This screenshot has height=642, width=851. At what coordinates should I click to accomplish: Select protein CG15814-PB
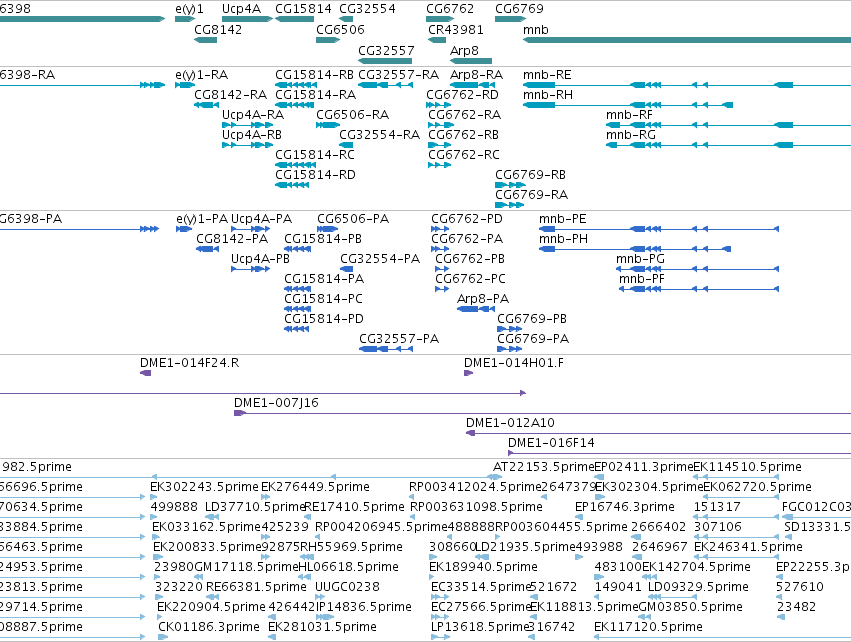[x=323, y=239]
